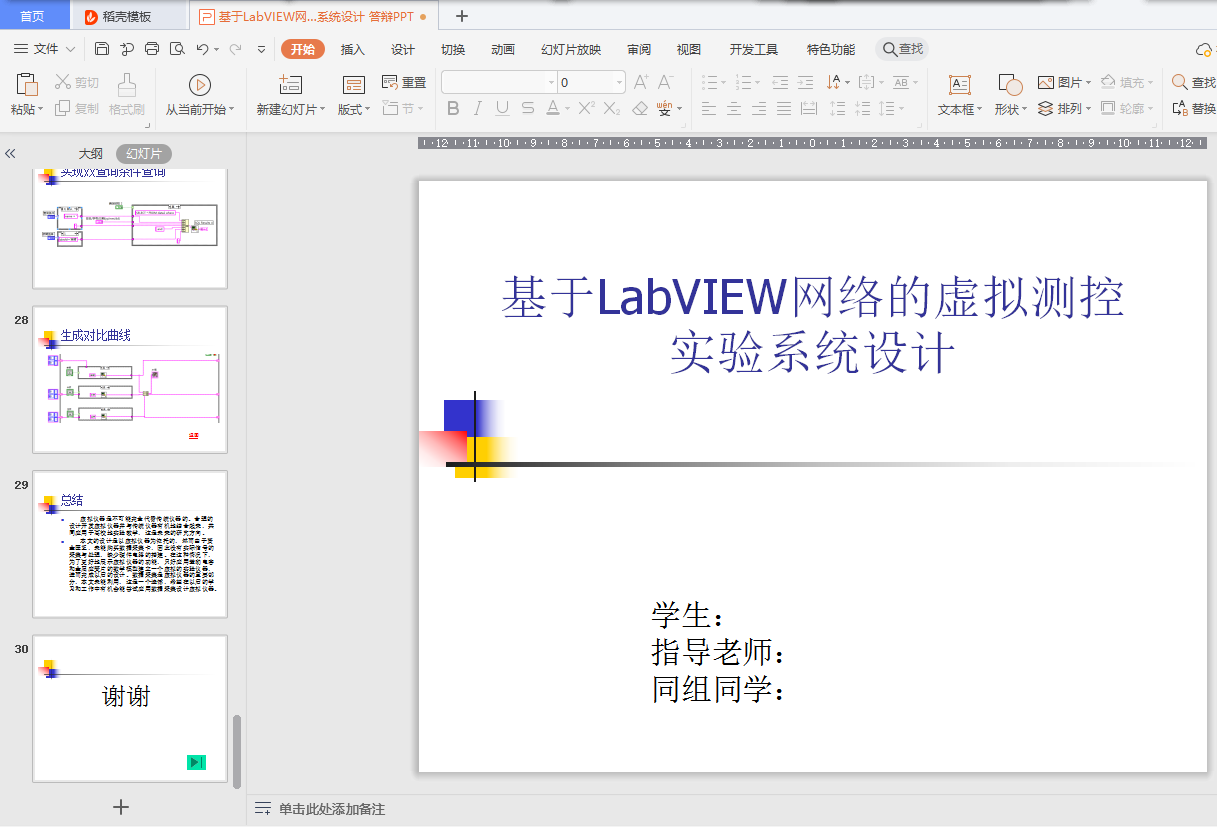The height and width of the screenshot is (827, 1217).
Task: Switch panel to Outline (大纲) view
Action: (91, 154)
